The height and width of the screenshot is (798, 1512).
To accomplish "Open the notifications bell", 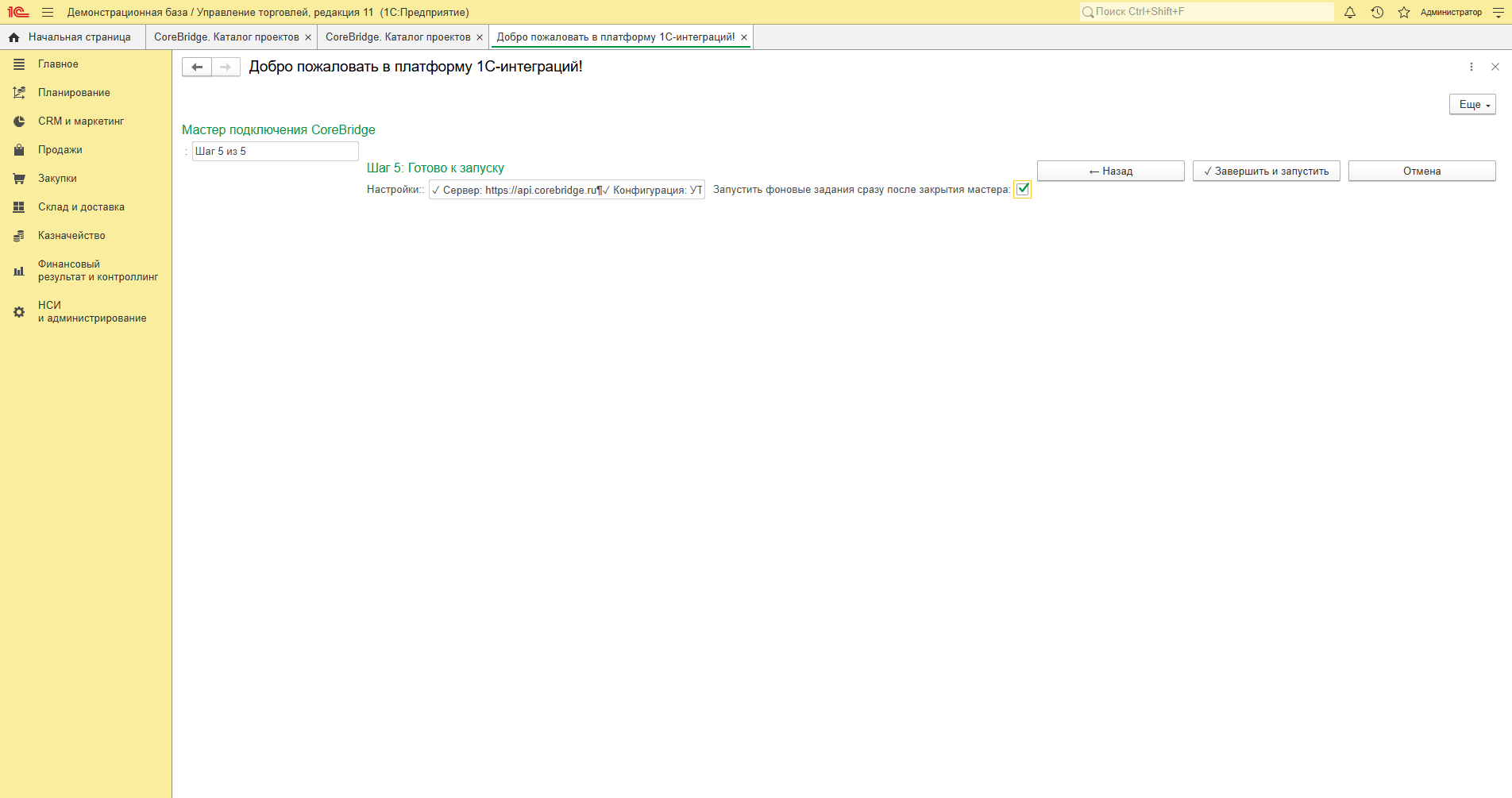I will coord(1350,12).
